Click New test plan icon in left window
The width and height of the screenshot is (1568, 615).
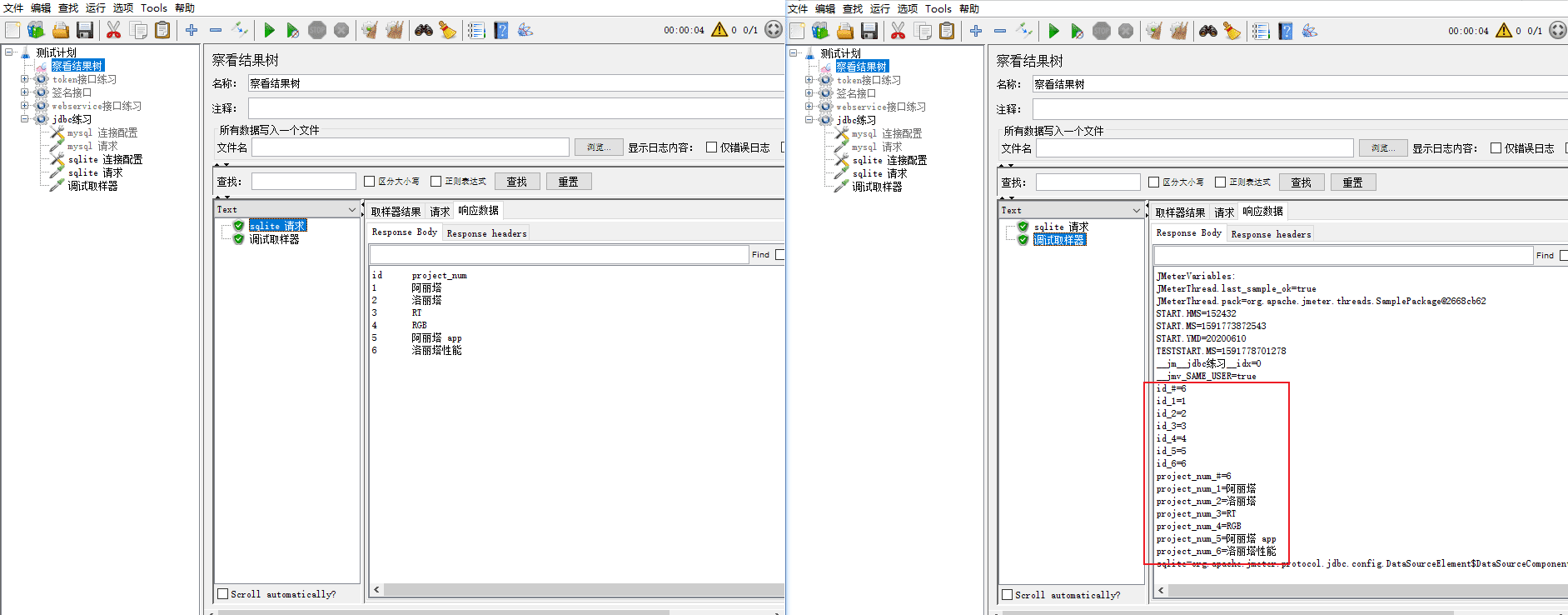(x=12, y=30)
